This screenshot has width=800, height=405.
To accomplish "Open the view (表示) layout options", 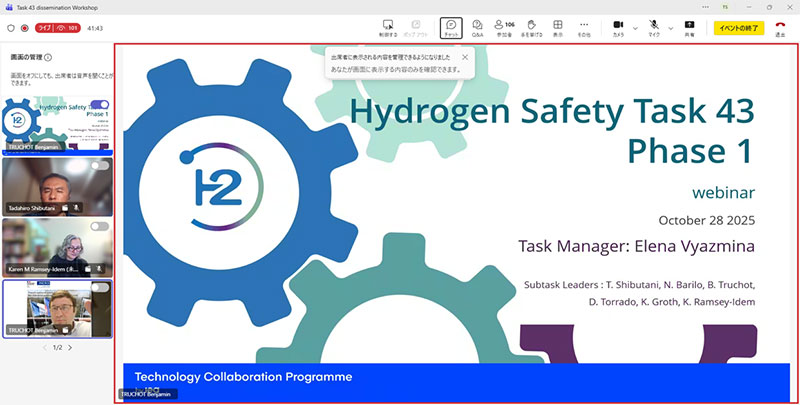I will click(558, 25).
